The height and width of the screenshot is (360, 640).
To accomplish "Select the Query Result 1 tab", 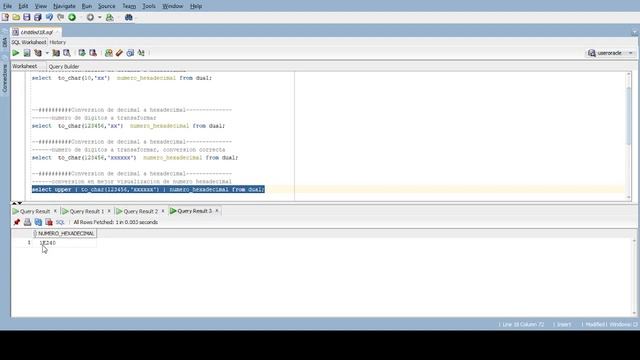I will (x=87, y=211).
